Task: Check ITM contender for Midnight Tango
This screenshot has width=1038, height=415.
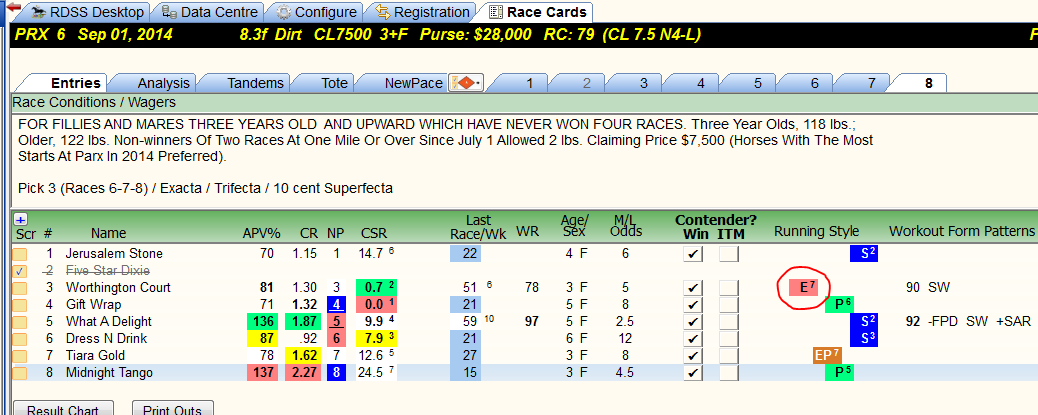Action: tap(730, 373)
